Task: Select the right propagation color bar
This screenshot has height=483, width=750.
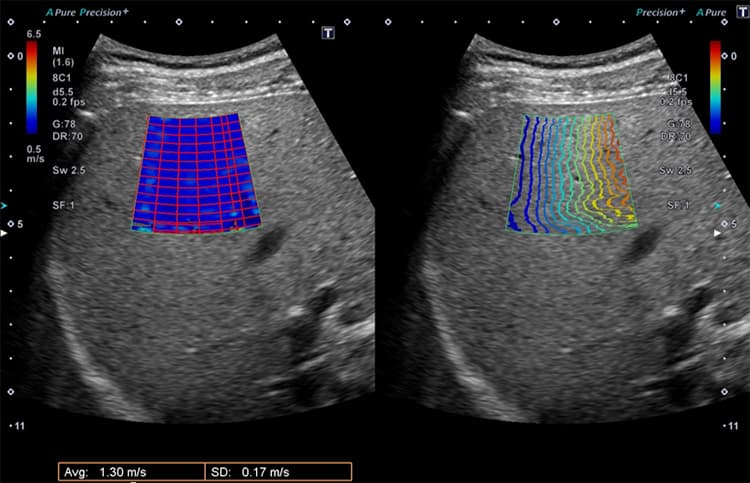Action: click(x=715, y=87)
